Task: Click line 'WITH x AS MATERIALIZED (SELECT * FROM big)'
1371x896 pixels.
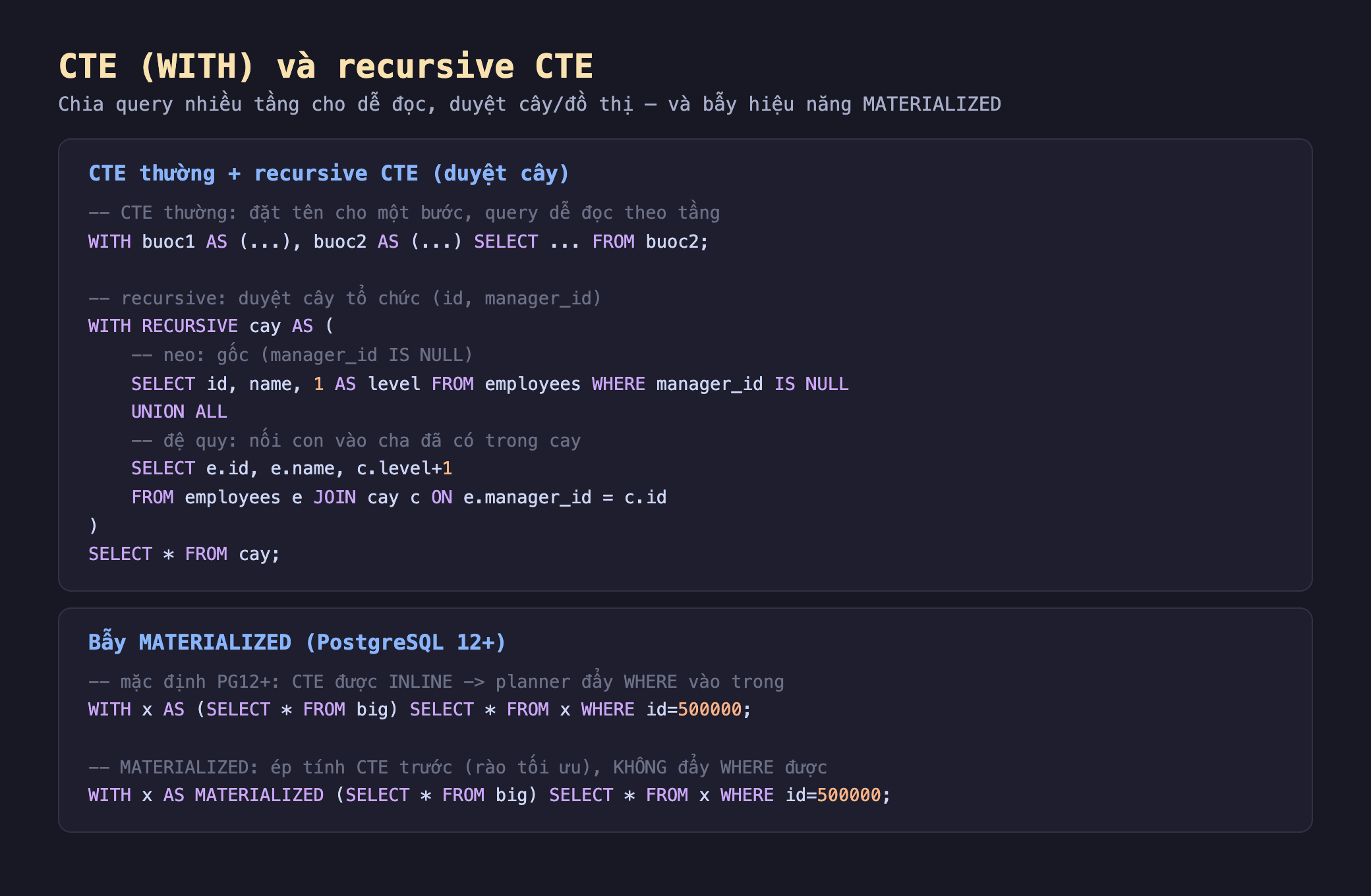Action: pos(490,795)
